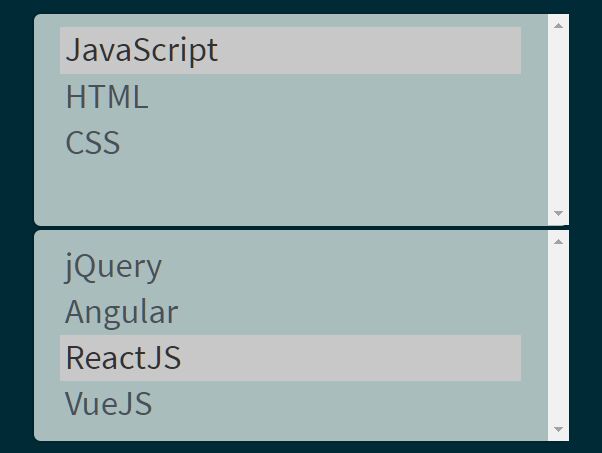Select the highlighted ReactJS entry
This screenshot has height=453, width=602.
(290, 358)
